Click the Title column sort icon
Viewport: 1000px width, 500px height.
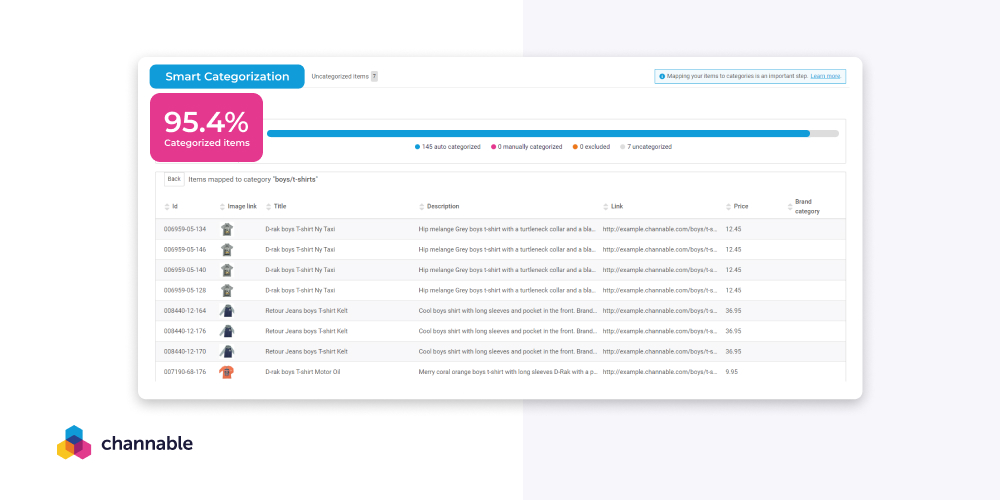[x=268, y=207]
